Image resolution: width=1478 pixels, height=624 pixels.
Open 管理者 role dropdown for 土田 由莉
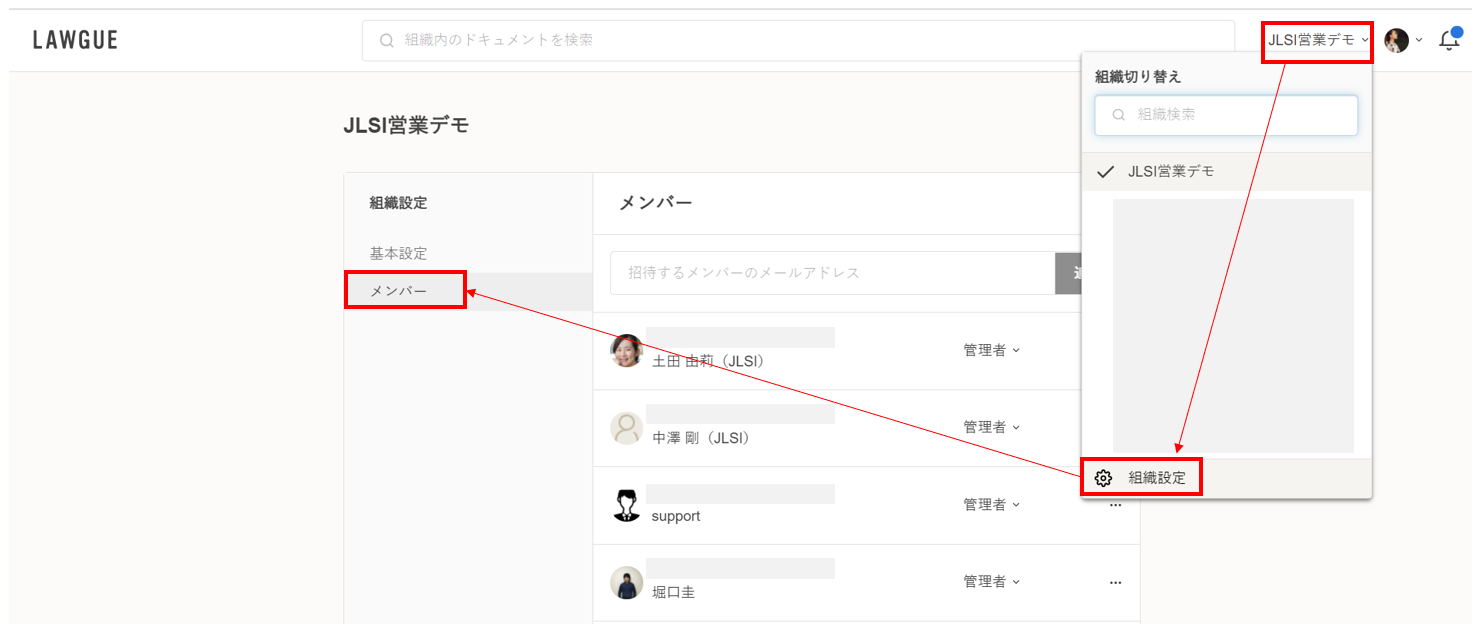pyautogui.click(x=991, y=350)
